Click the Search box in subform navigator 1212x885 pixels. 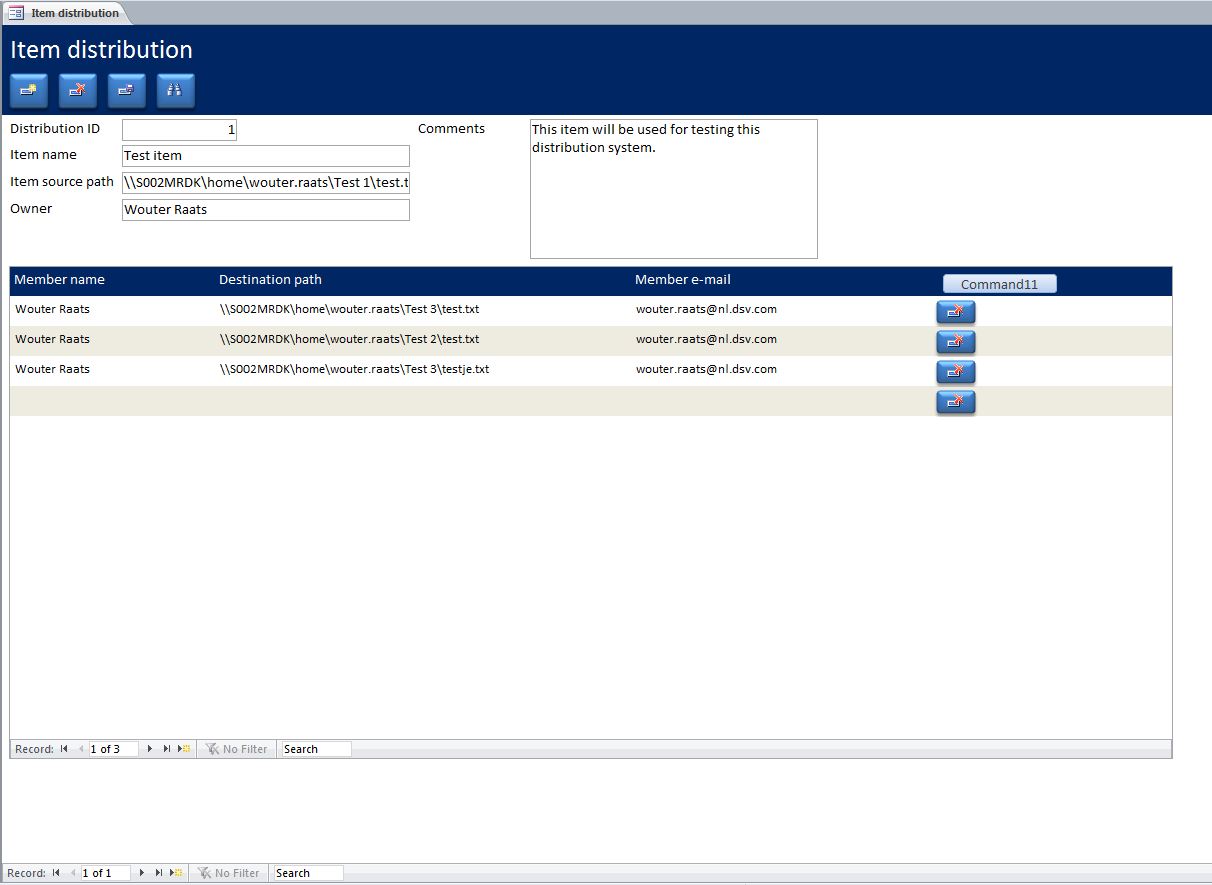[316, 749]
